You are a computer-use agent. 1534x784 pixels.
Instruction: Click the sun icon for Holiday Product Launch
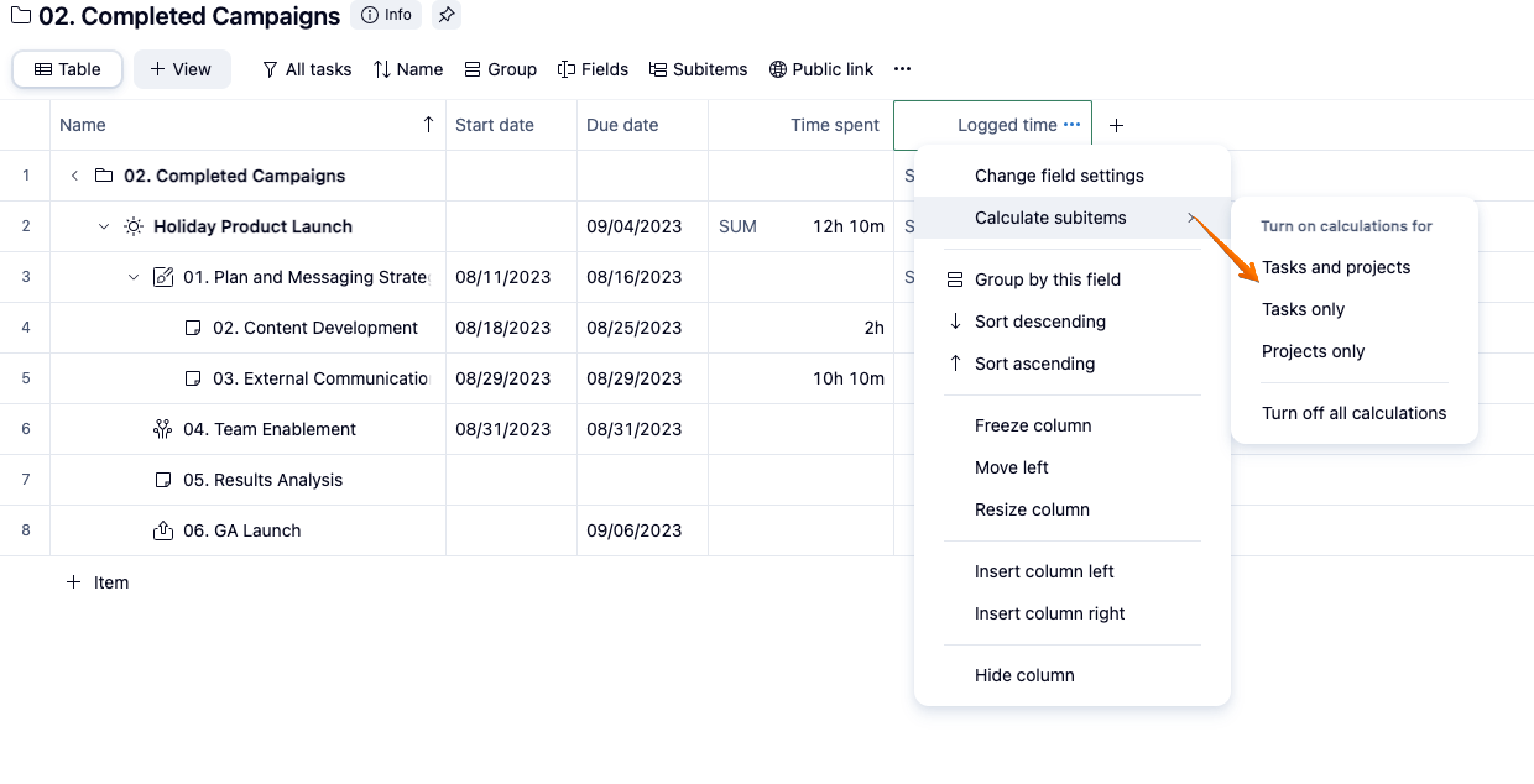click(x=134, y=226)
